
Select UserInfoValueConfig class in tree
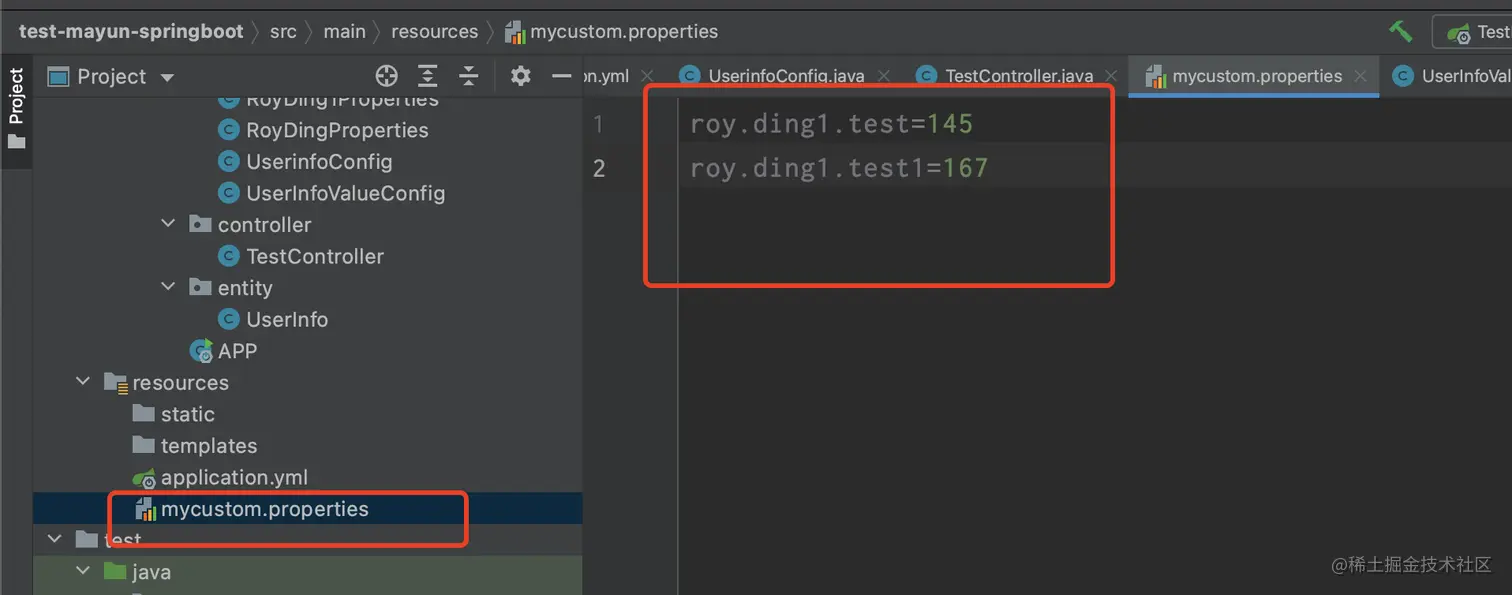[x=345, y=193]
